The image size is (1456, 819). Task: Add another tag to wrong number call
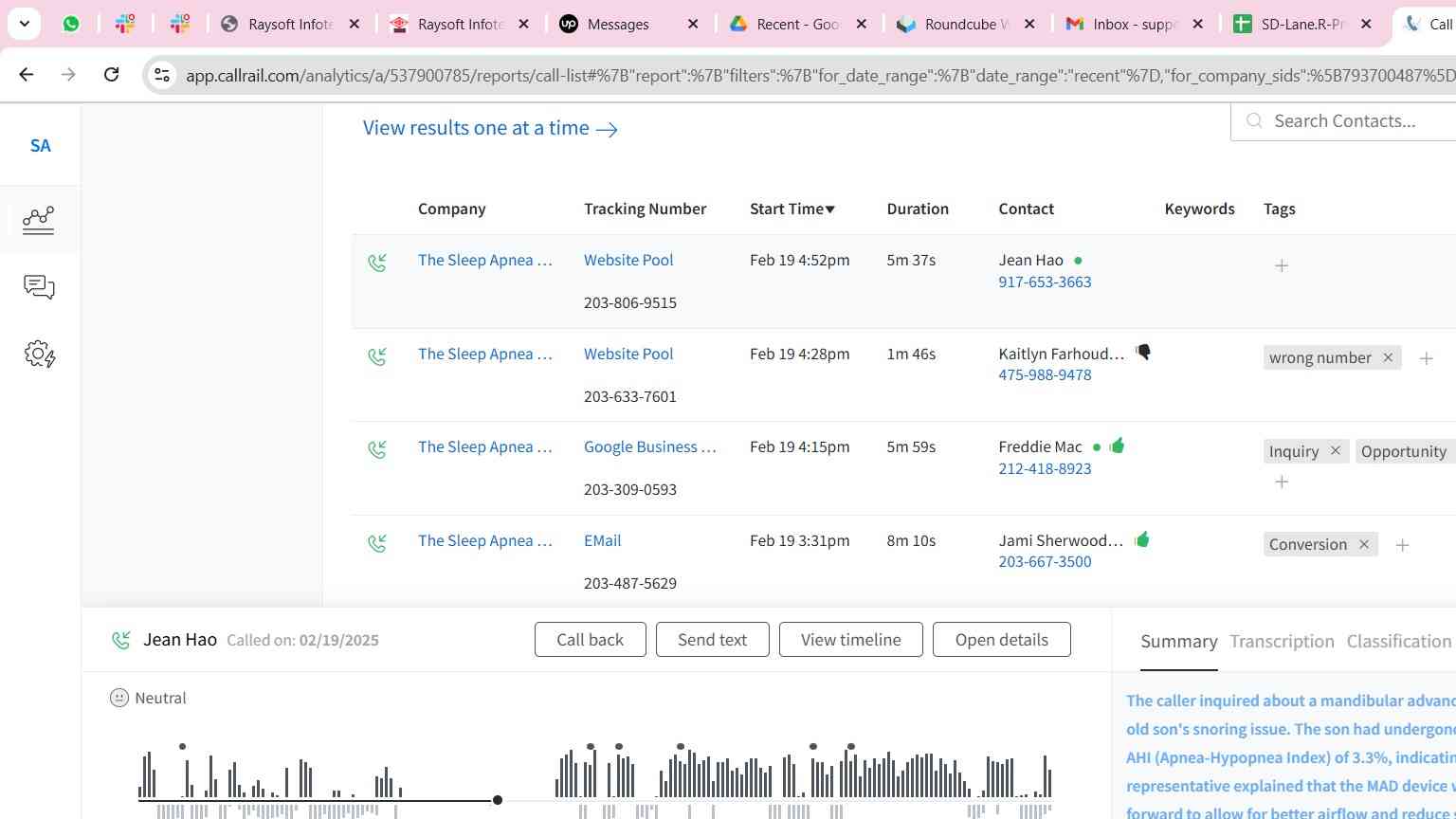coord(1427,358)
